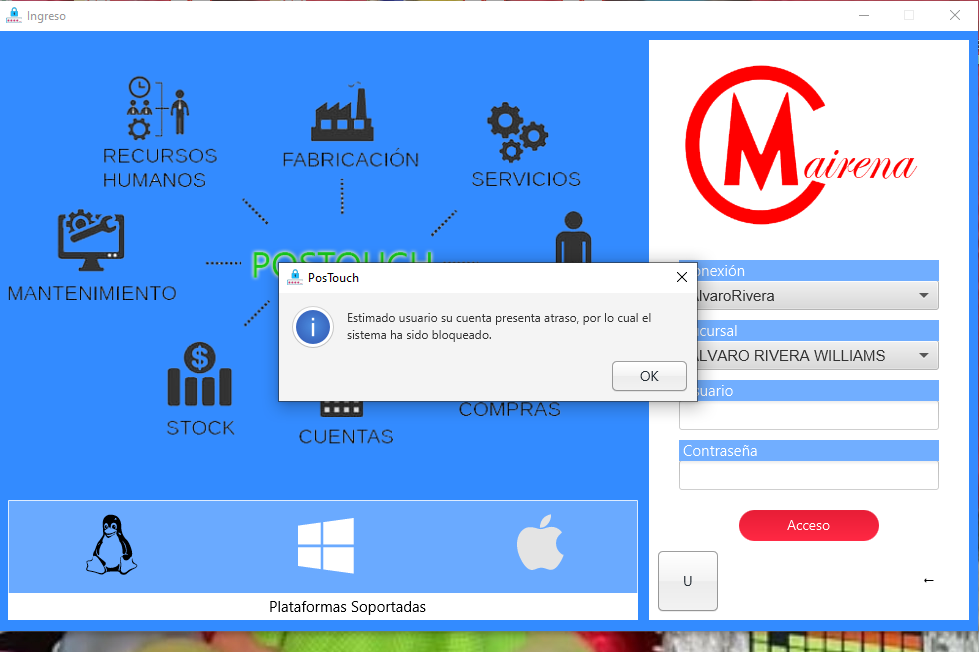Click the U button
Viewport: 979px width, 652px height.
click(x=687, y=581)
